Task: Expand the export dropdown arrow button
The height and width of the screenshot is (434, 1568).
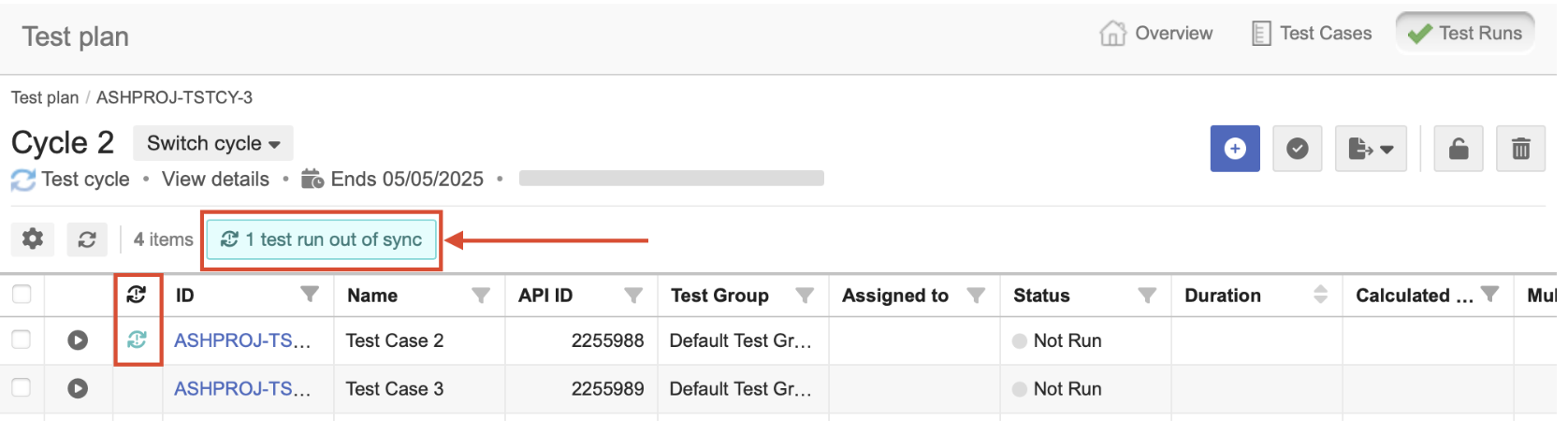Action: pos(1371,149)
